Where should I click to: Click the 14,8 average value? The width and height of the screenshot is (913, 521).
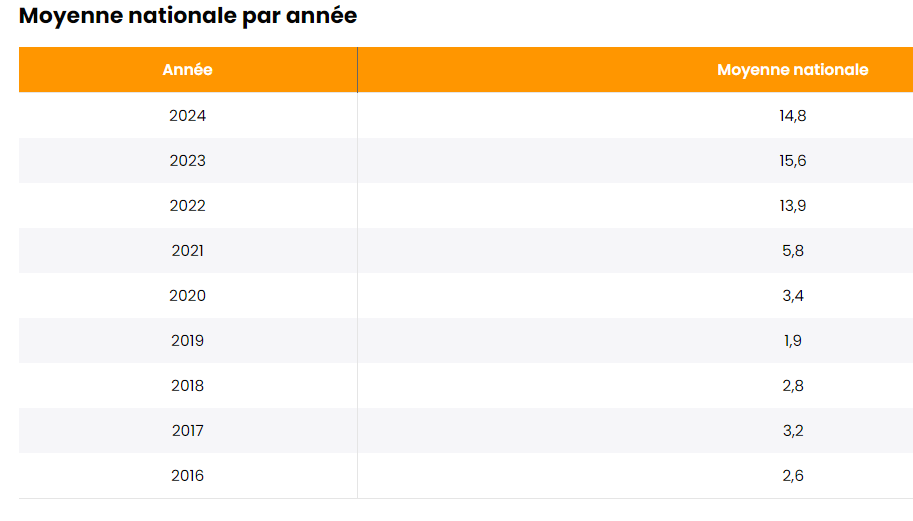tap(792, 116)
